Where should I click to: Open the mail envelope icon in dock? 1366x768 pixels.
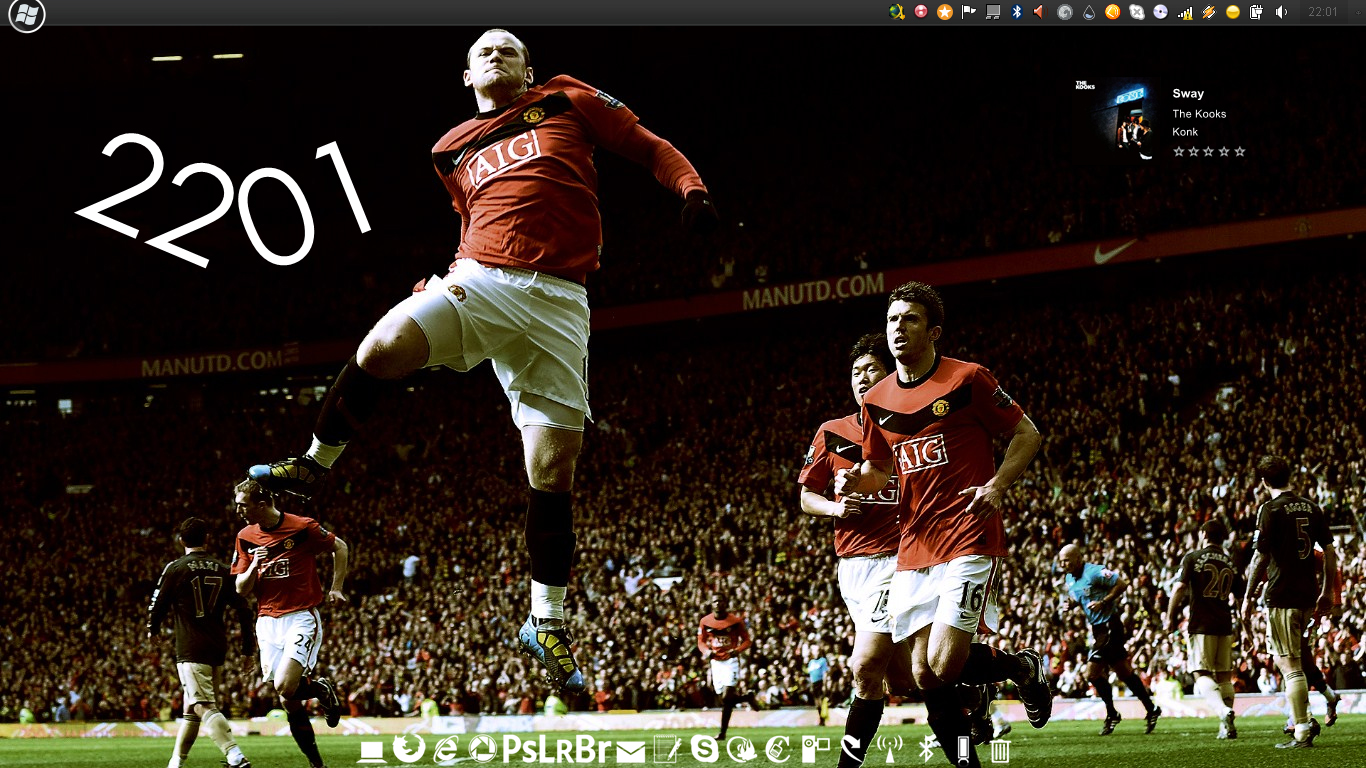click(630, 751)
